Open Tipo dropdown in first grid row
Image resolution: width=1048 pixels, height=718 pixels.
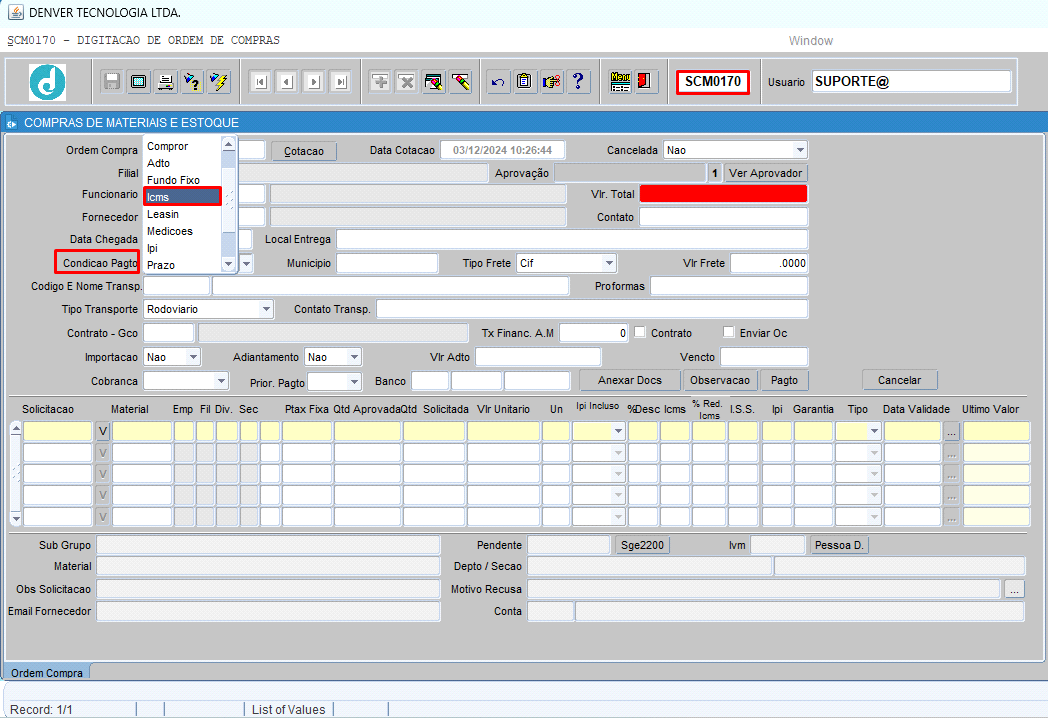874,431
